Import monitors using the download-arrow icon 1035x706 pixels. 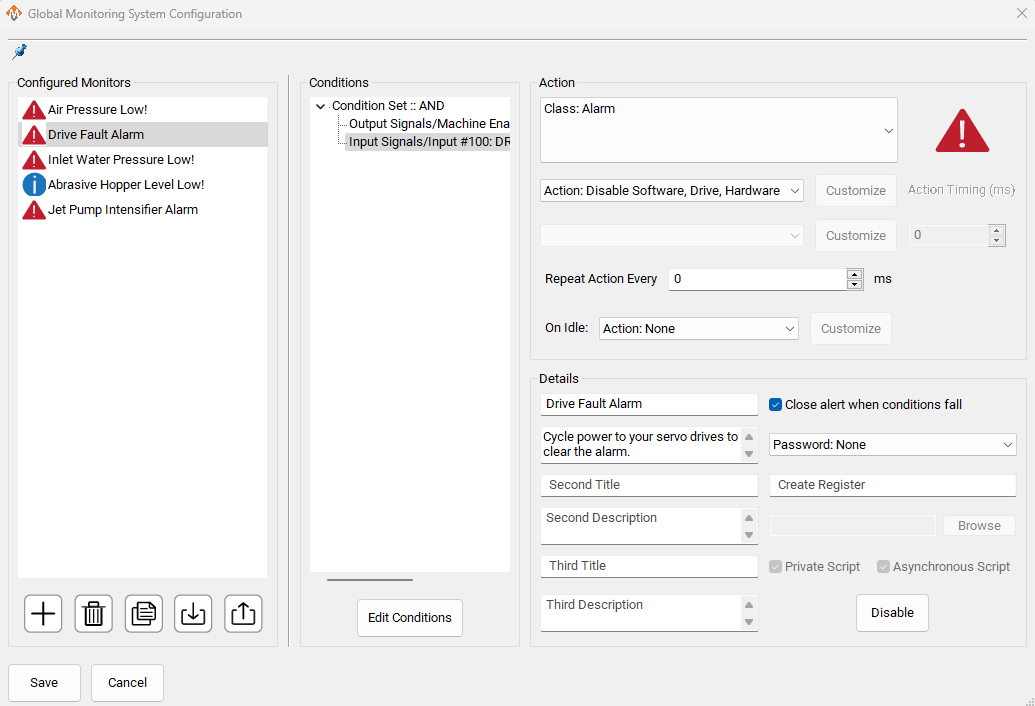point(193,613)
